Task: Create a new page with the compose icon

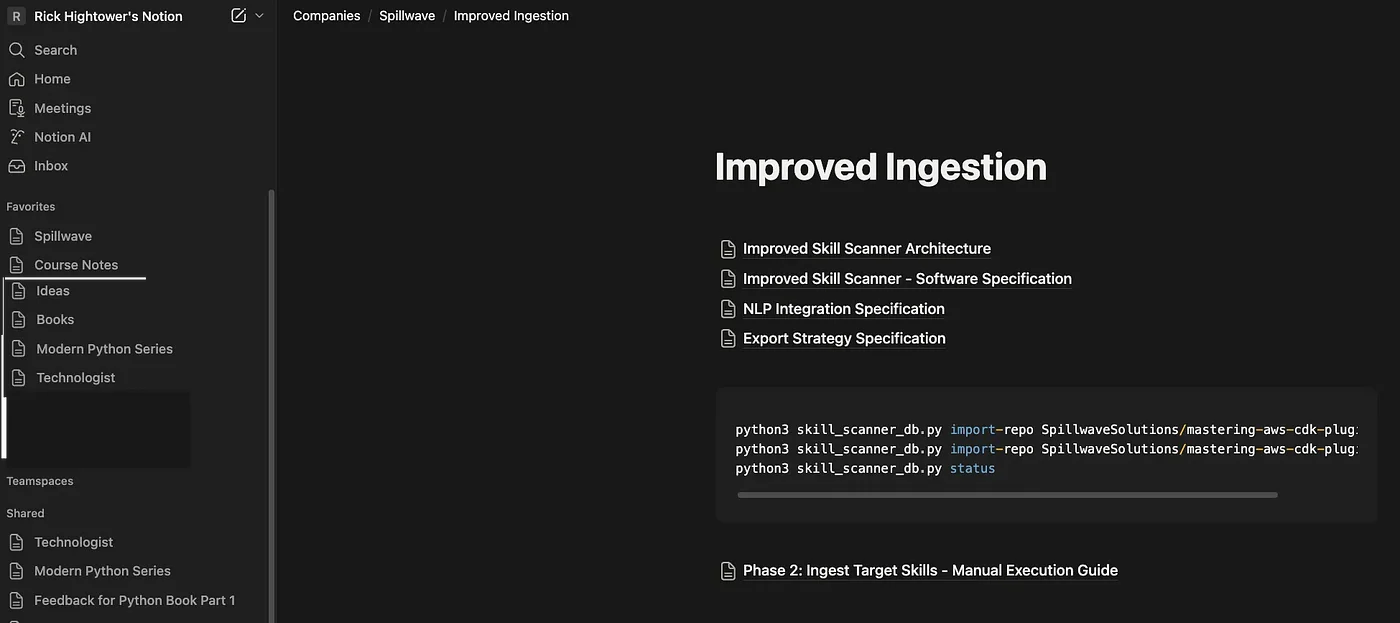Action: [237, 15]
